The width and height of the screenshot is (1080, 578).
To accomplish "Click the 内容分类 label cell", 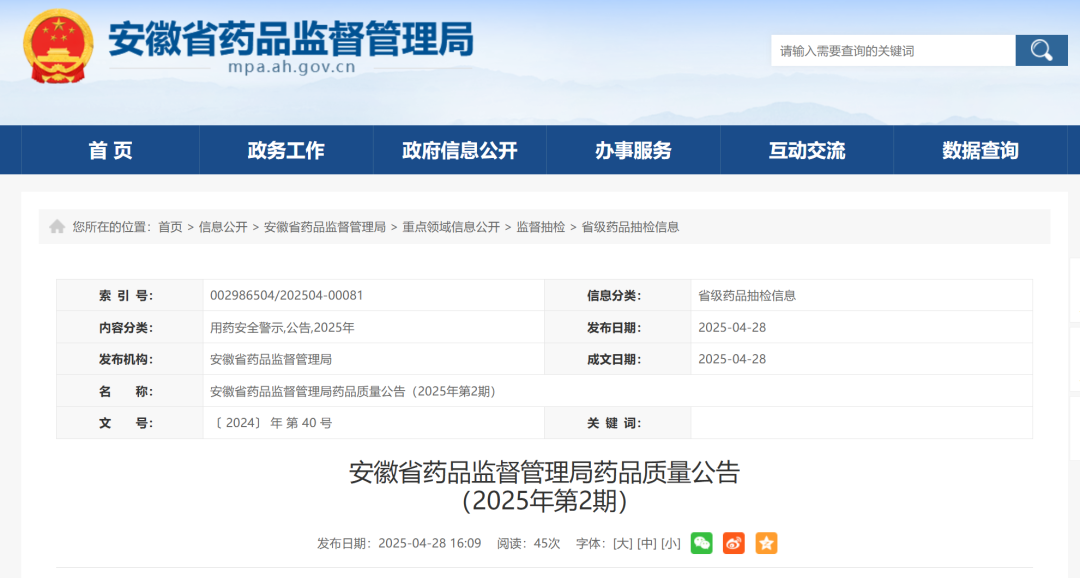I will pos(129,328).
